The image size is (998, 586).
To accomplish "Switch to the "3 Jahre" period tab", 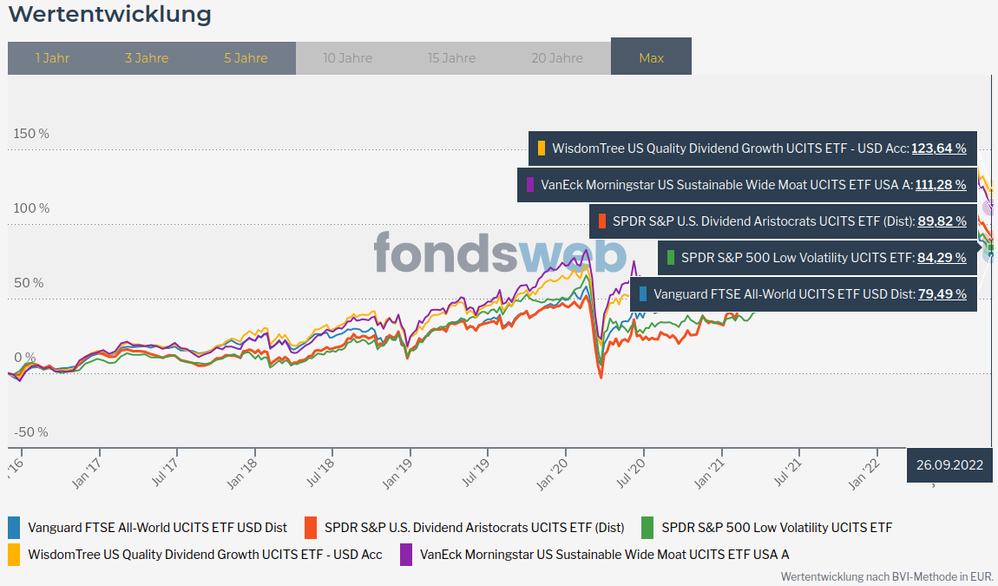I will 146,58.
